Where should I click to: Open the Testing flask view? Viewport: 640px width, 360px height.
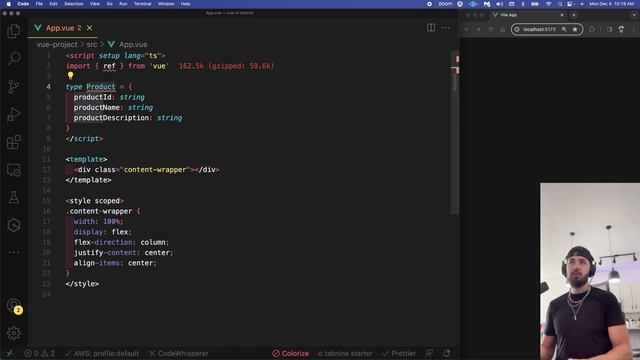point(13,198)
